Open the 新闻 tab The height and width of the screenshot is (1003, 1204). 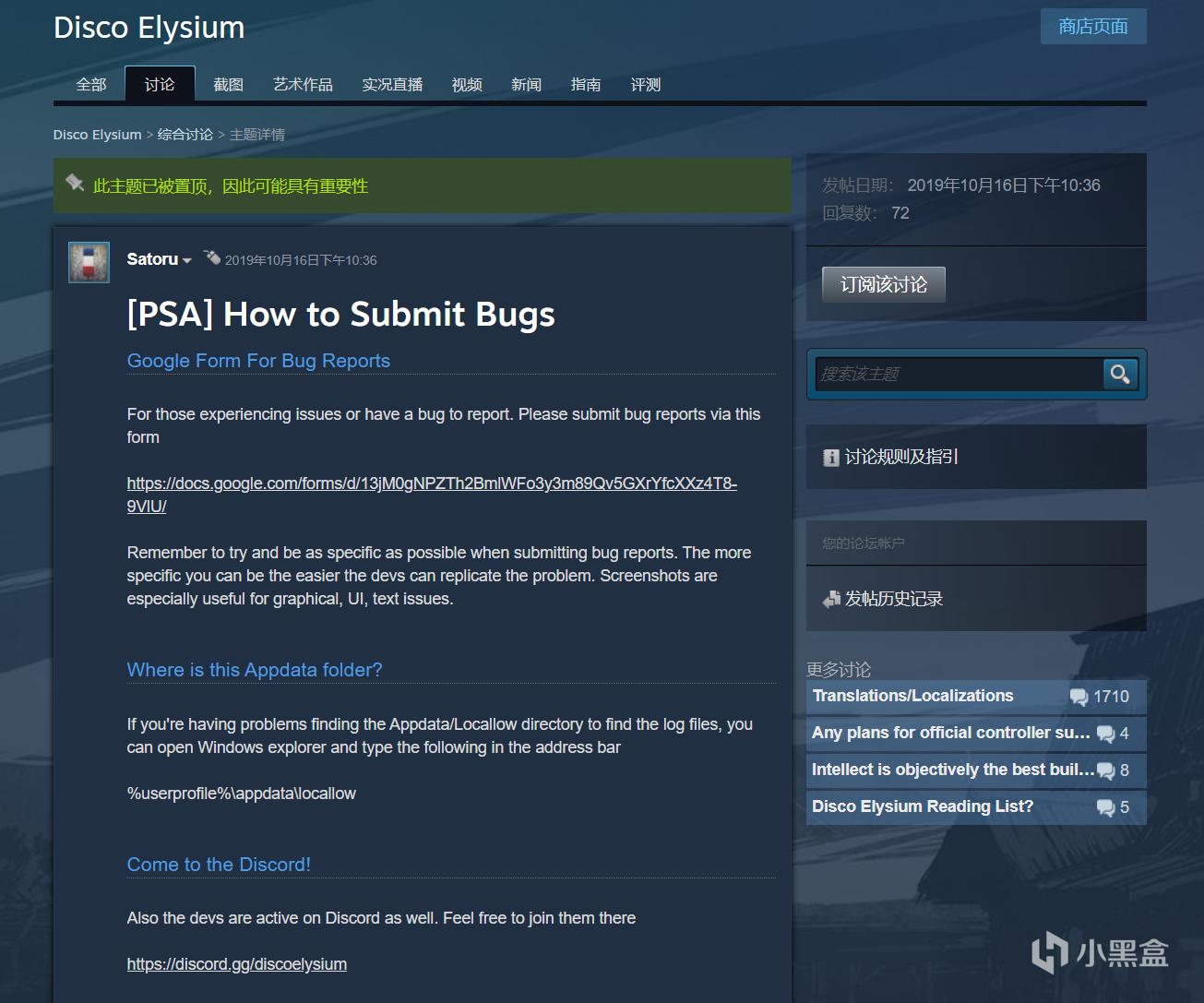(526, 84)
